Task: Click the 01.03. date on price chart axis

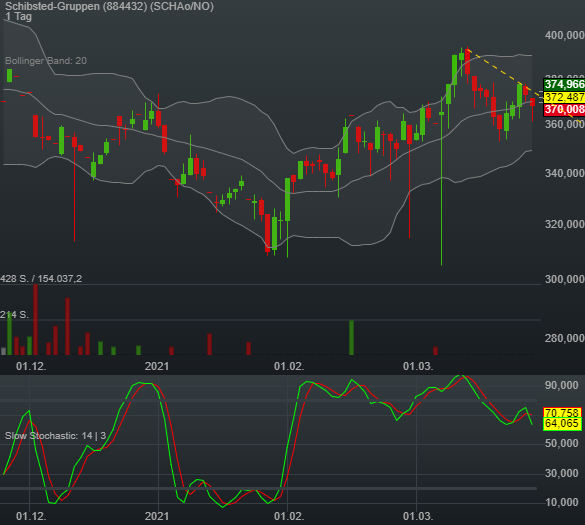Action: pyautogui.click(x=418, y=366)
